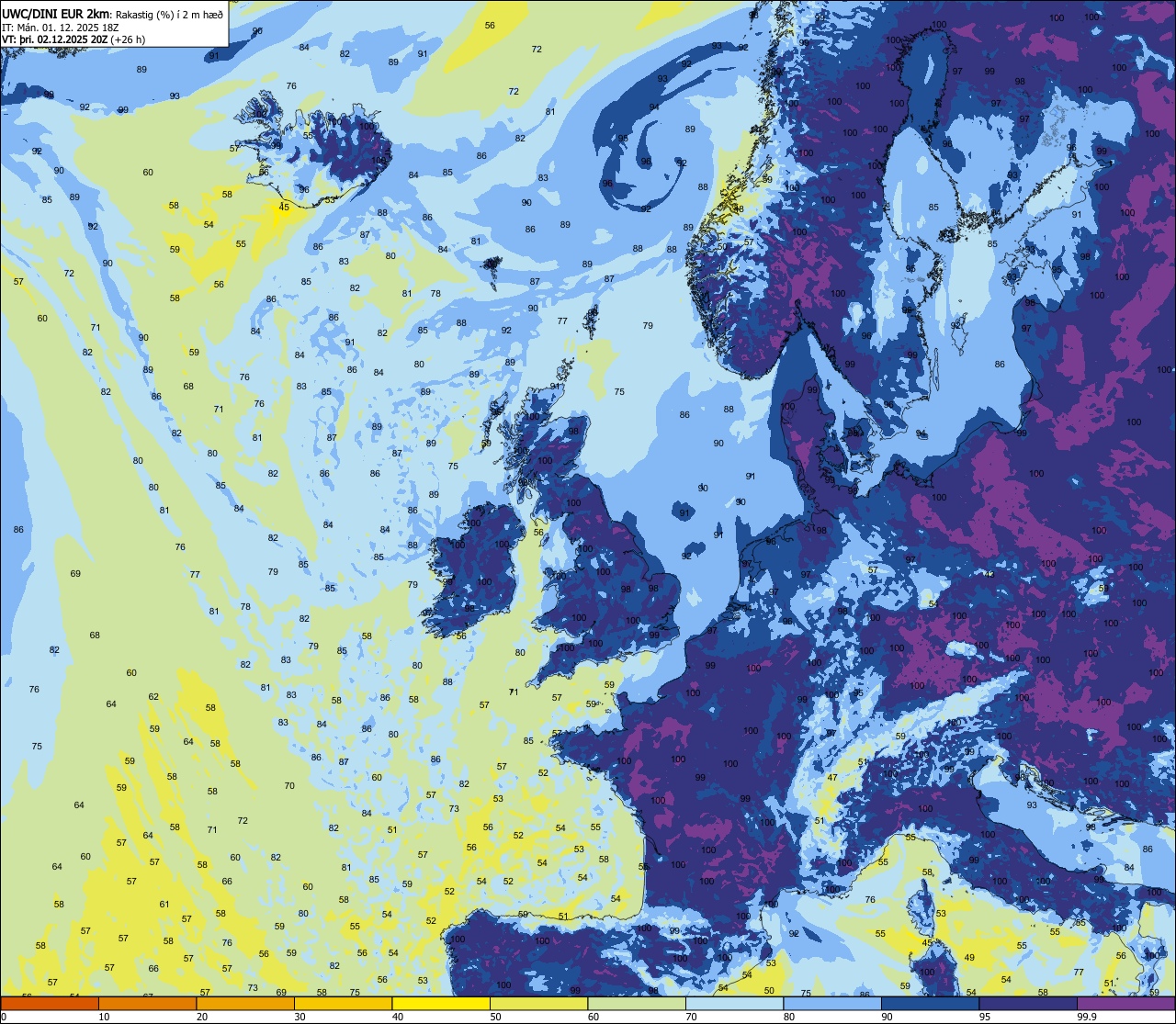Click the legend tick label "20"

pyautogui.click(x=202, y=1017)
